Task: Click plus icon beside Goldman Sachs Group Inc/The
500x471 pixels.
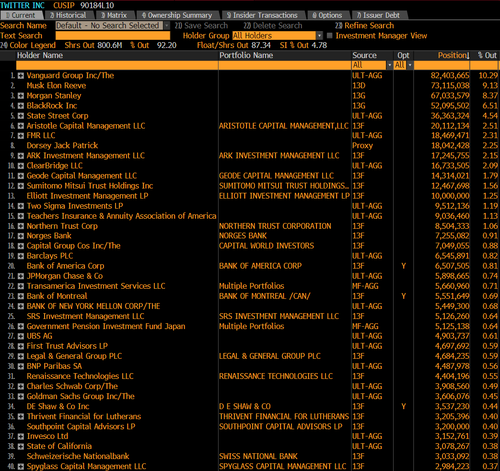Action: pos(21,397)
